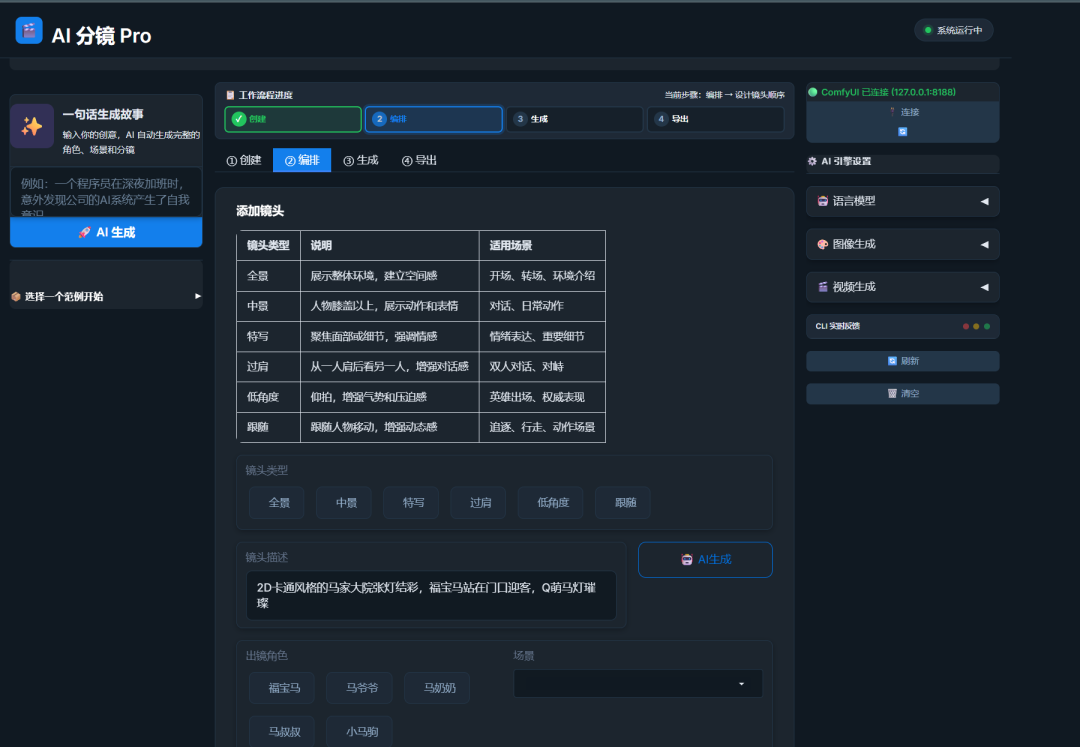This screenshot has width=1080, height=747.
Task: Select the 特写 shot type chip
Action: click(x=410, y=503)
